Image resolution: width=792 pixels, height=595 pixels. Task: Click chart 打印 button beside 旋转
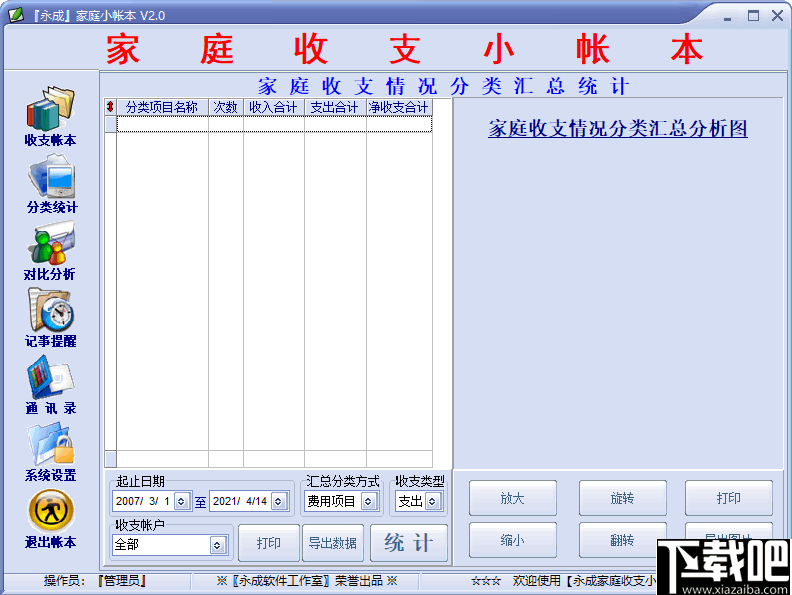click(728, 498)
